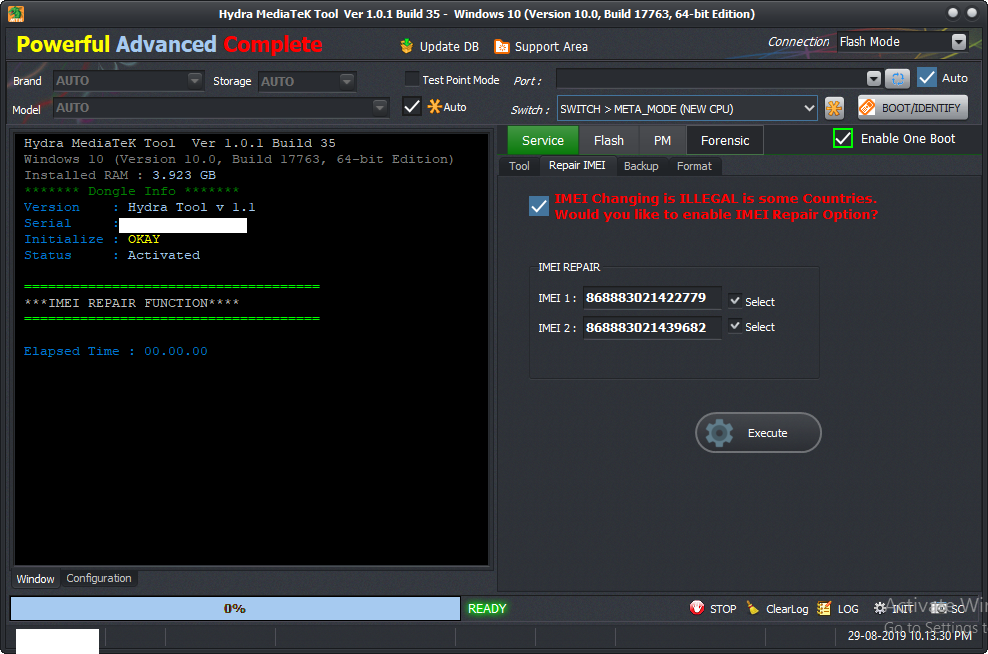988x654 pixels.
Task: Select the Window tab below log
Action: coord(35,578)
